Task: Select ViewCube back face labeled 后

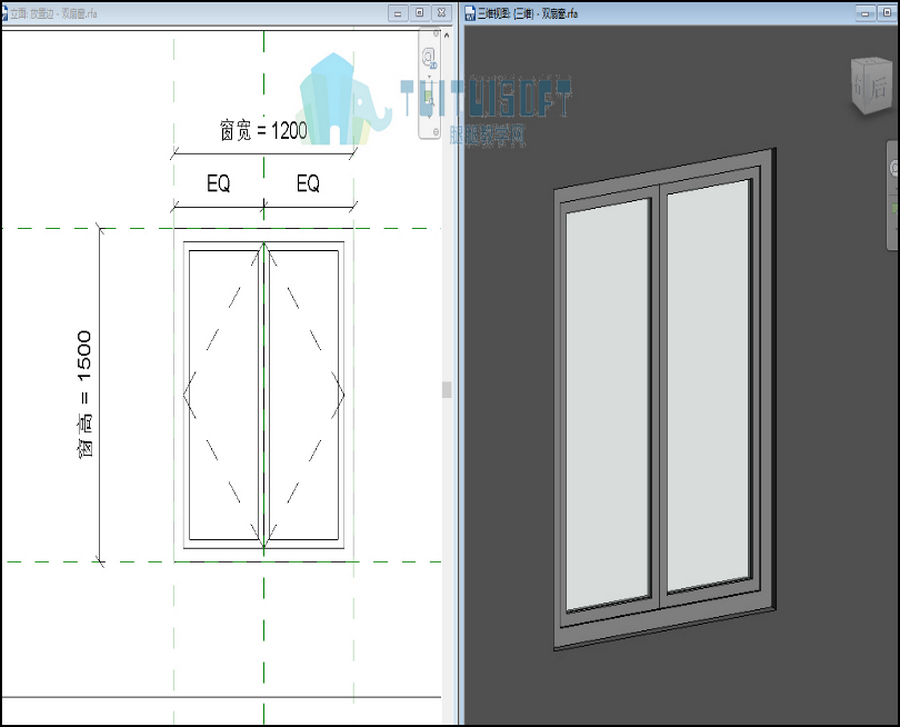Action: pos(879,88)
